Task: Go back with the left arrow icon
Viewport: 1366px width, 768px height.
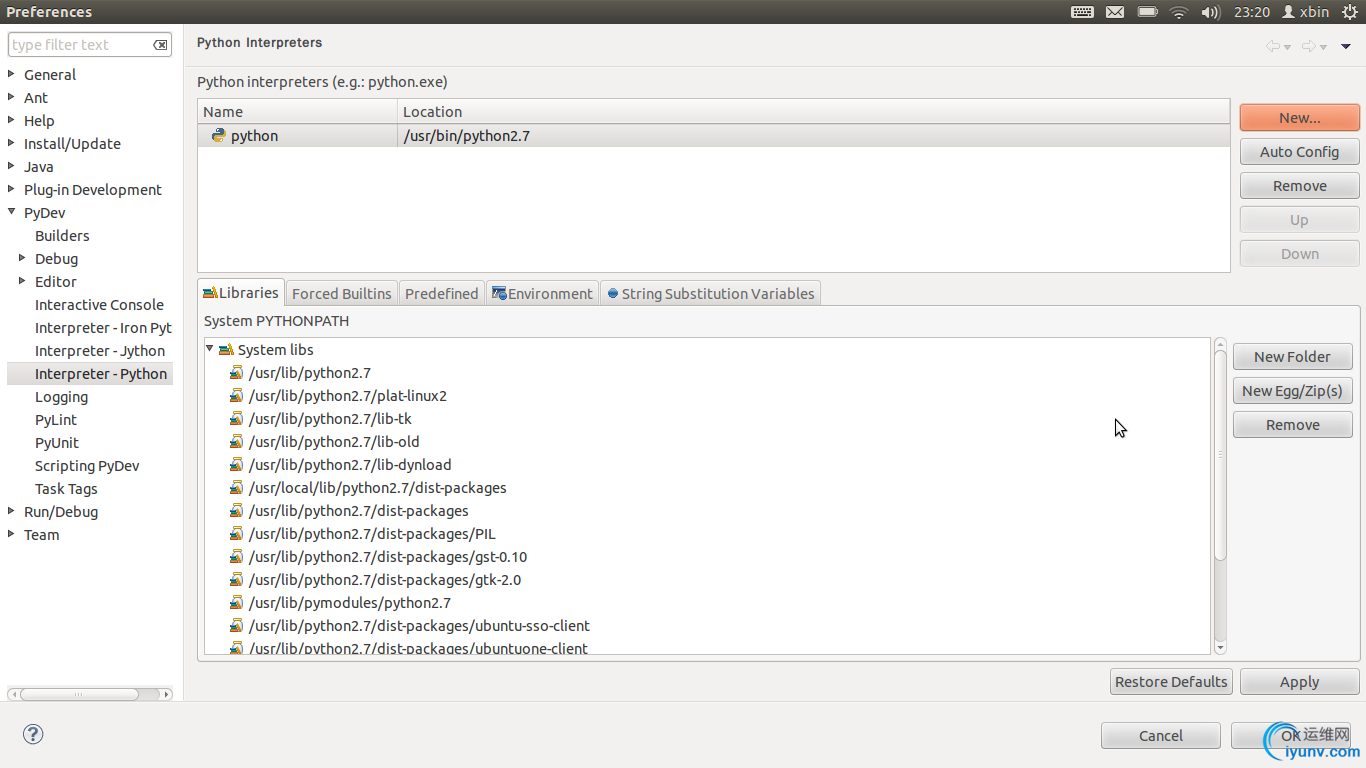Action: 1273,46
